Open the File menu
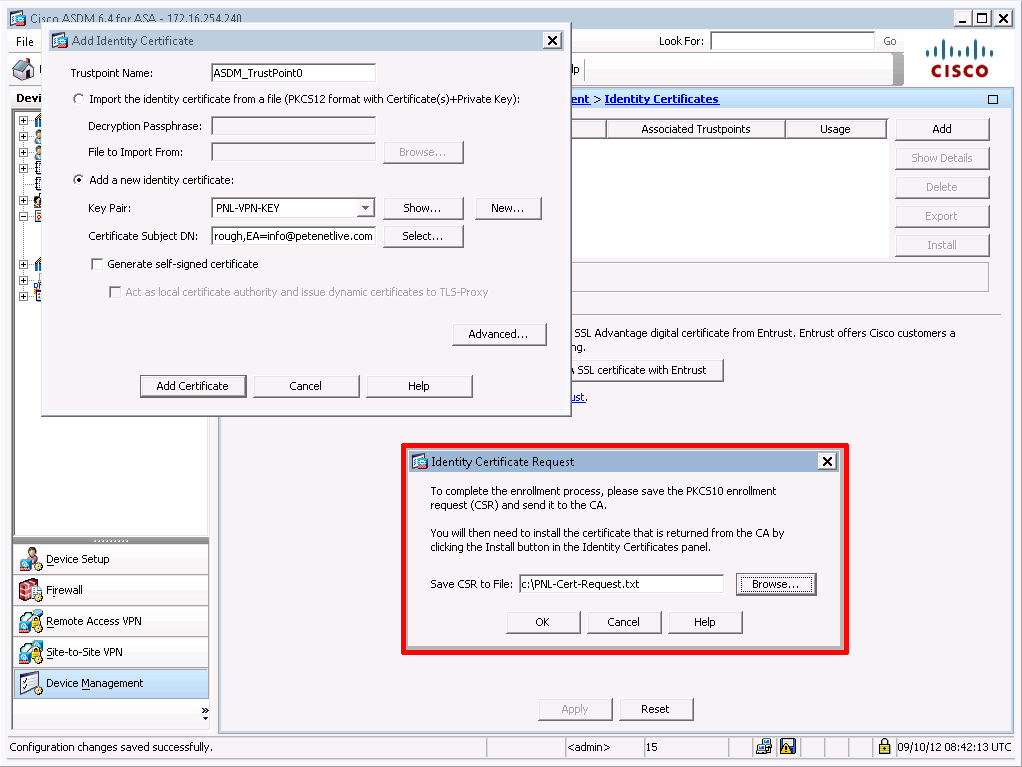This screenshot has width=1022, height=767. pos(25,42)
